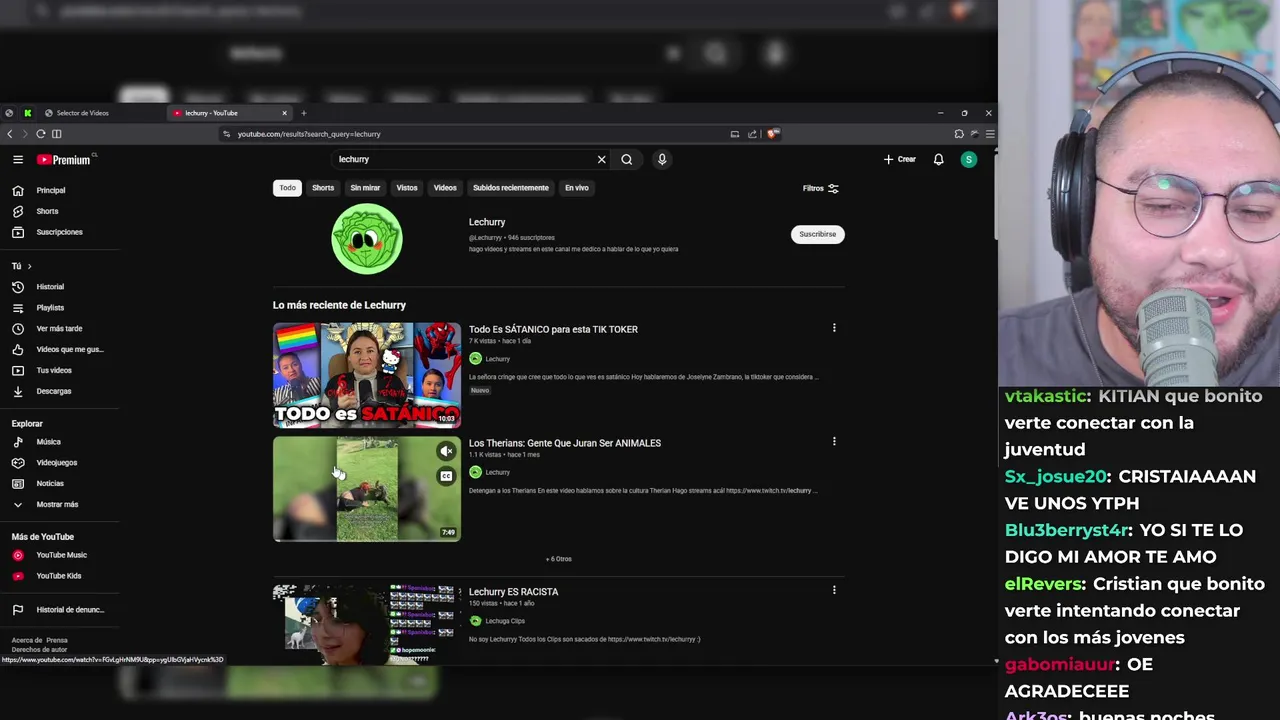Open the browser main menu

pyautogui.click(x=990, y=134)
